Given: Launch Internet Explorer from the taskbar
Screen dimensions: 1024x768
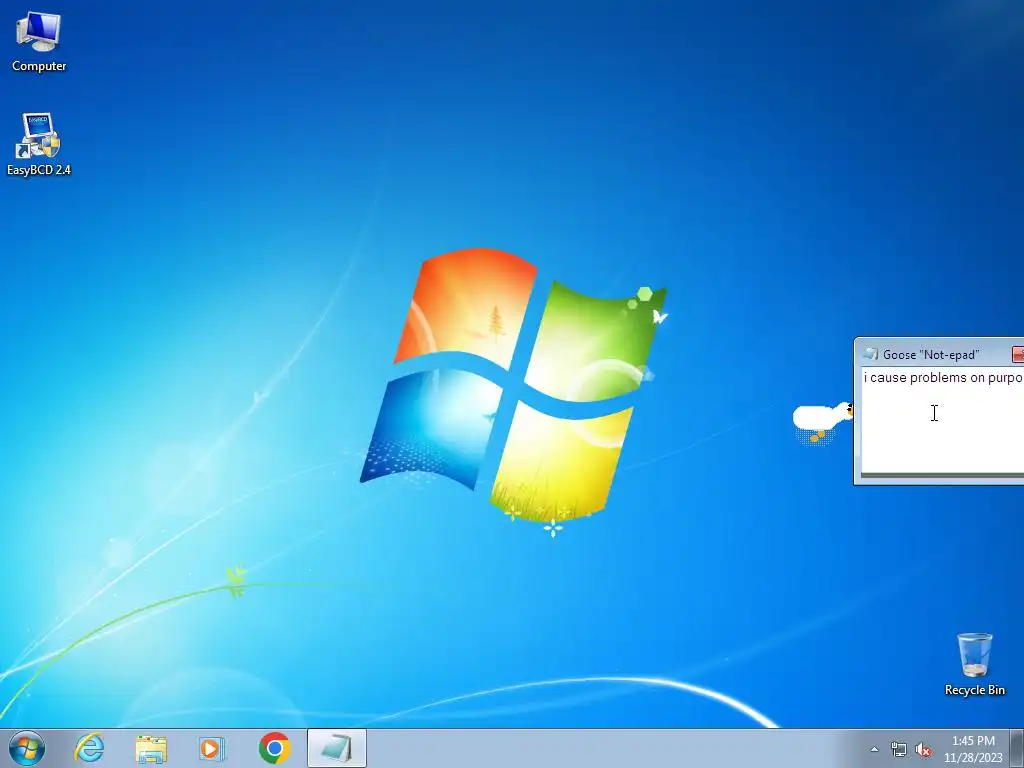Looking at the screenshot, I should 89,748.
